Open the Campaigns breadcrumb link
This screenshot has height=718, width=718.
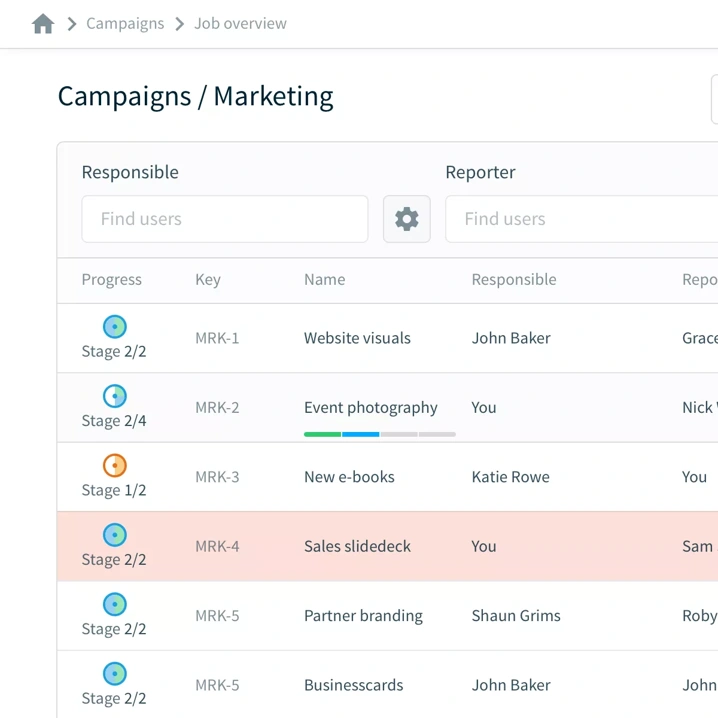pyautogui.click(x=125, y=24)
